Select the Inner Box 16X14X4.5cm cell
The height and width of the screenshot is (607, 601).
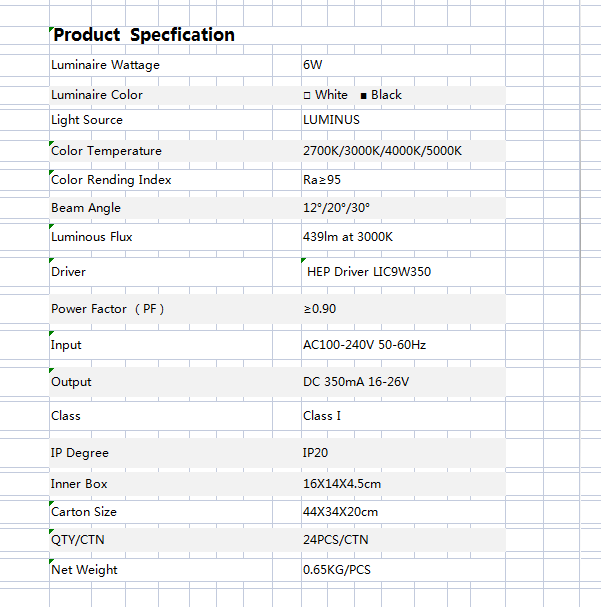point(342,484)
